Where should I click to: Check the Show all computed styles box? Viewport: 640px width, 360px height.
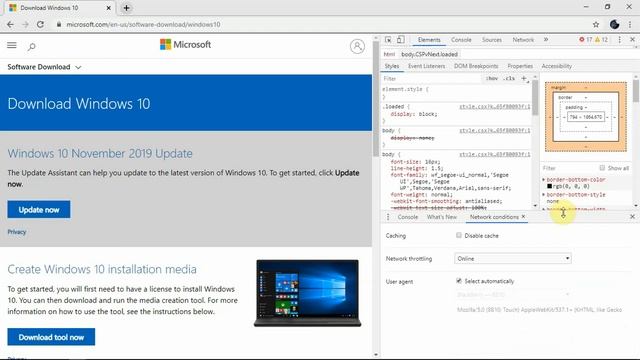(x=602, y=168)
